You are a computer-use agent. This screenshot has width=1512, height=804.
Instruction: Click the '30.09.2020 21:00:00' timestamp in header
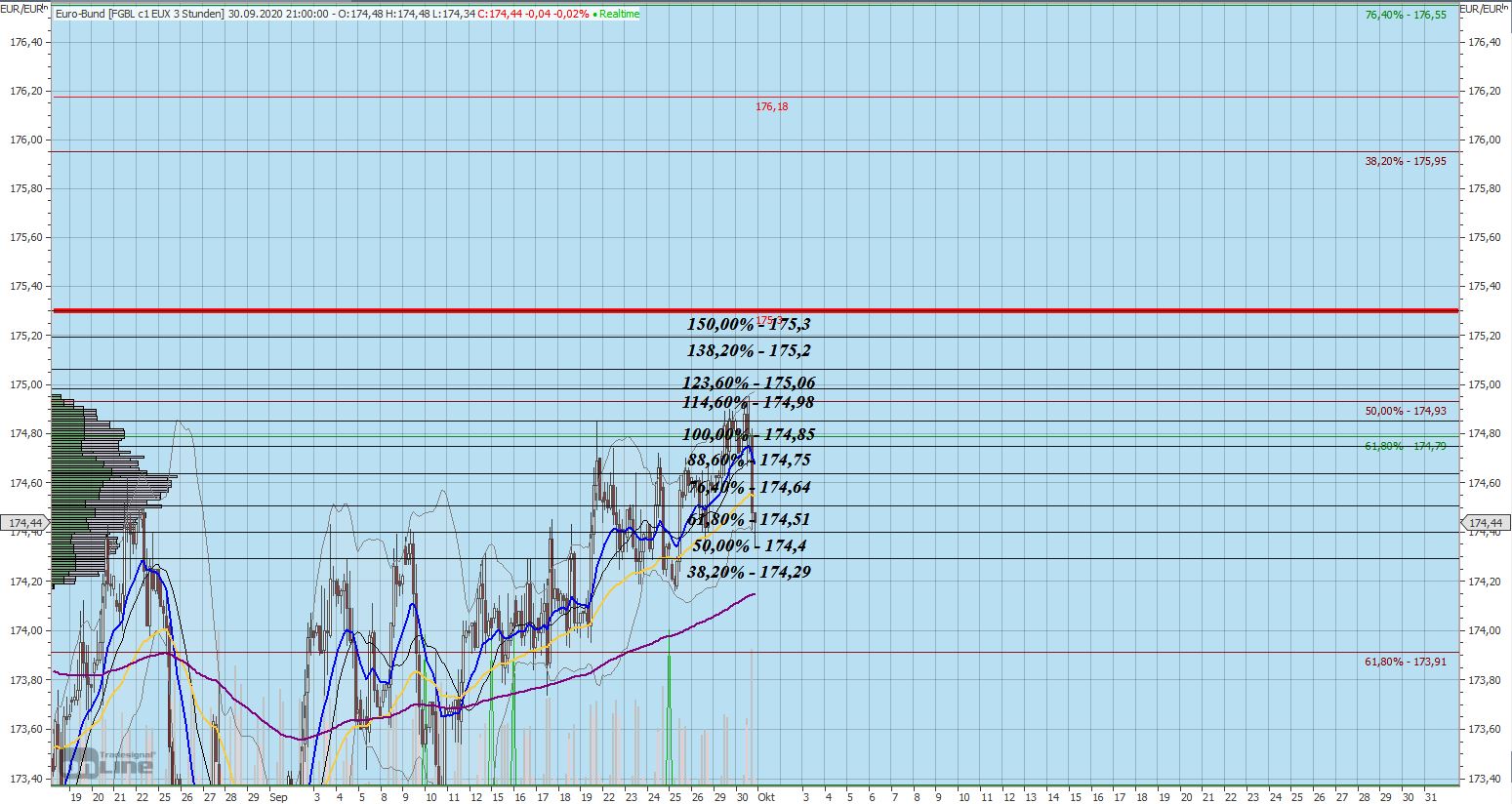click(277, 14)
